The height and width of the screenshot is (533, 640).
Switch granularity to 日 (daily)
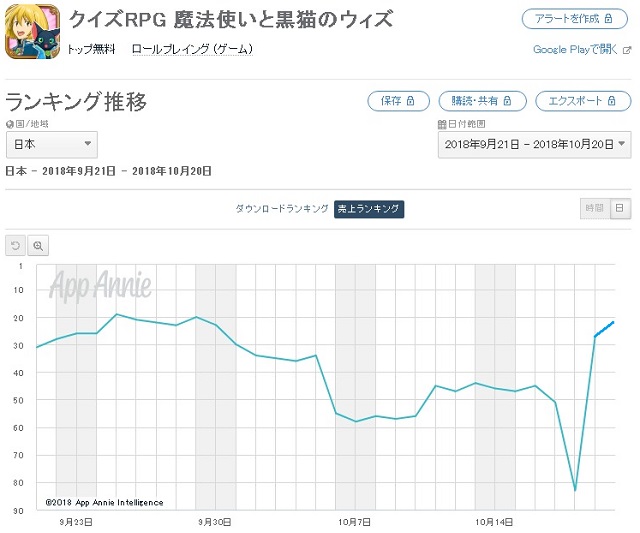tap(620, 208)
